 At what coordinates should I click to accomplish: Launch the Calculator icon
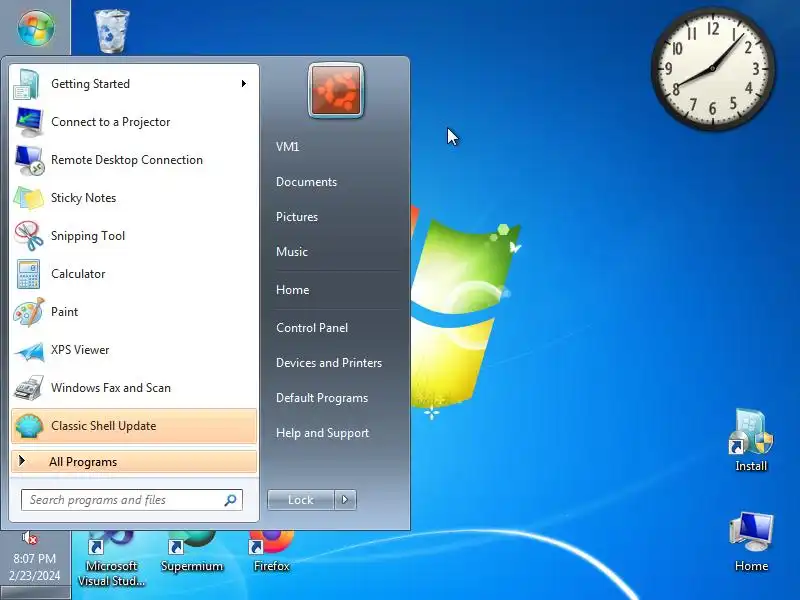tap(28, 274)
